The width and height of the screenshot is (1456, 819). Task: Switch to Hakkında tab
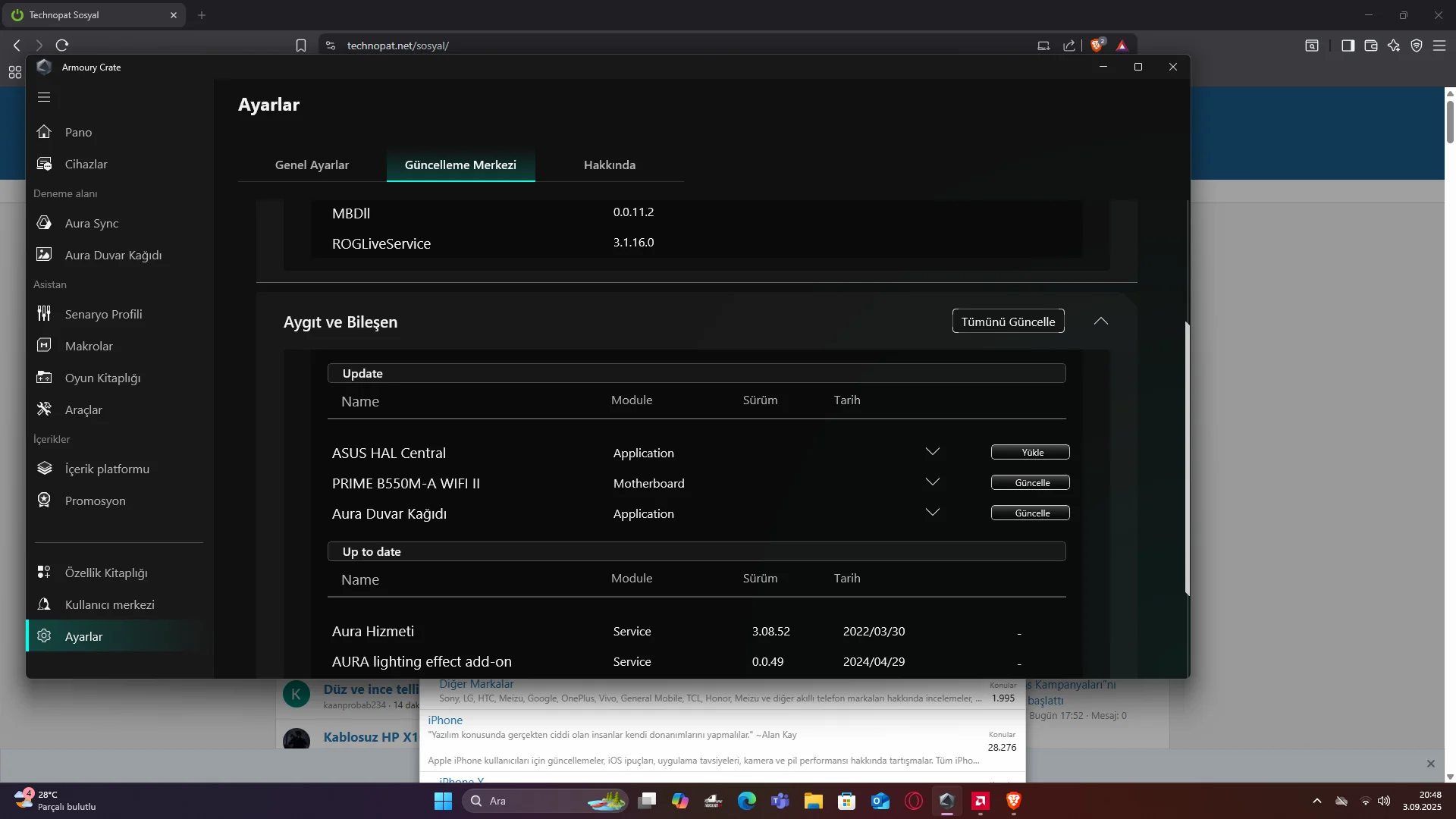(x=609, y=165)
